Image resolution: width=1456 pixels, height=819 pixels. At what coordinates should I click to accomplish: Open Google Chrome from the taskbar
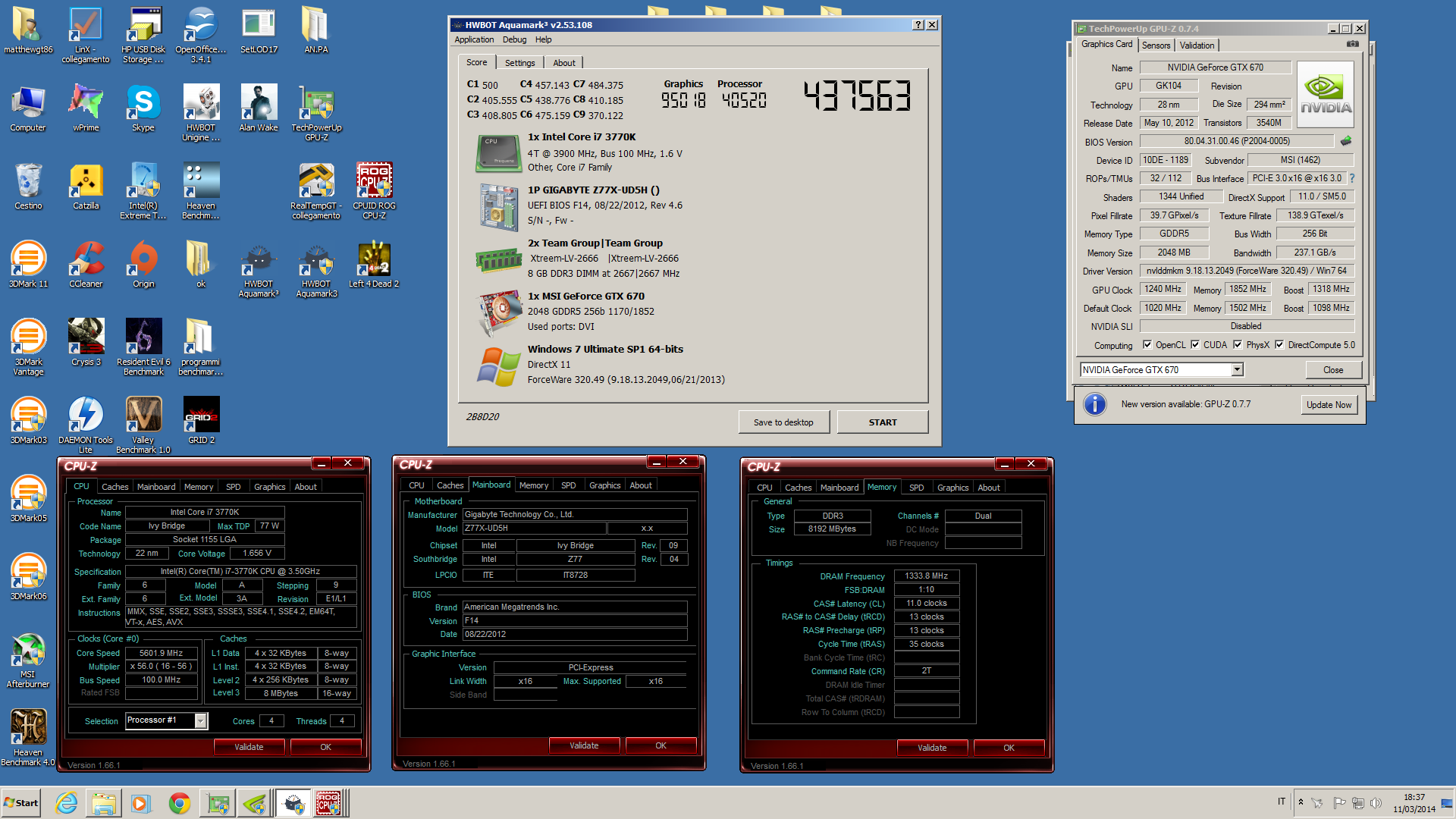[x=180, y=803]
